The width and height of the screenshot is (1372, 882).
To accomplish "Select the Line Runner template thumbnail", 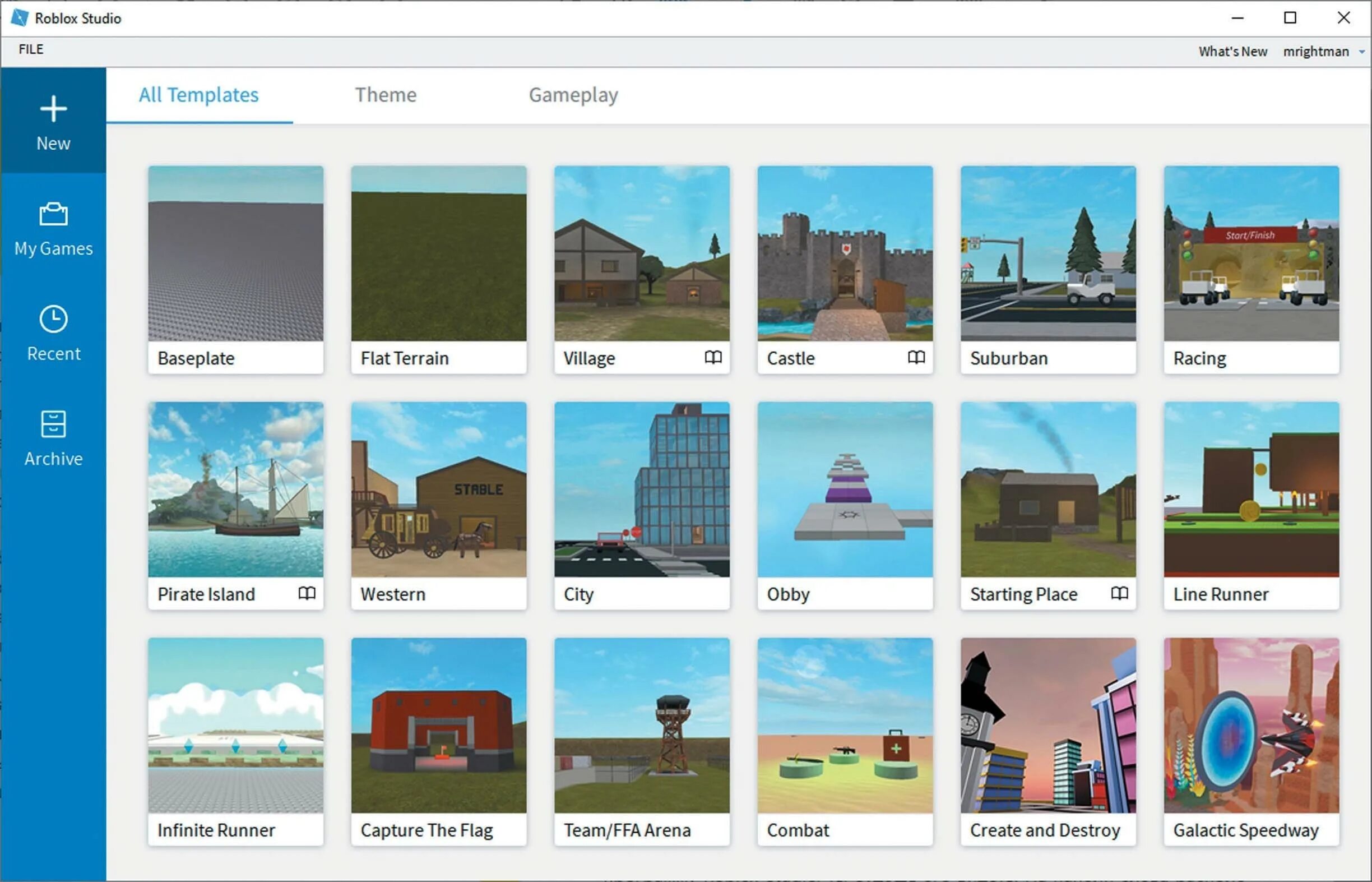I will point(1252,490).
